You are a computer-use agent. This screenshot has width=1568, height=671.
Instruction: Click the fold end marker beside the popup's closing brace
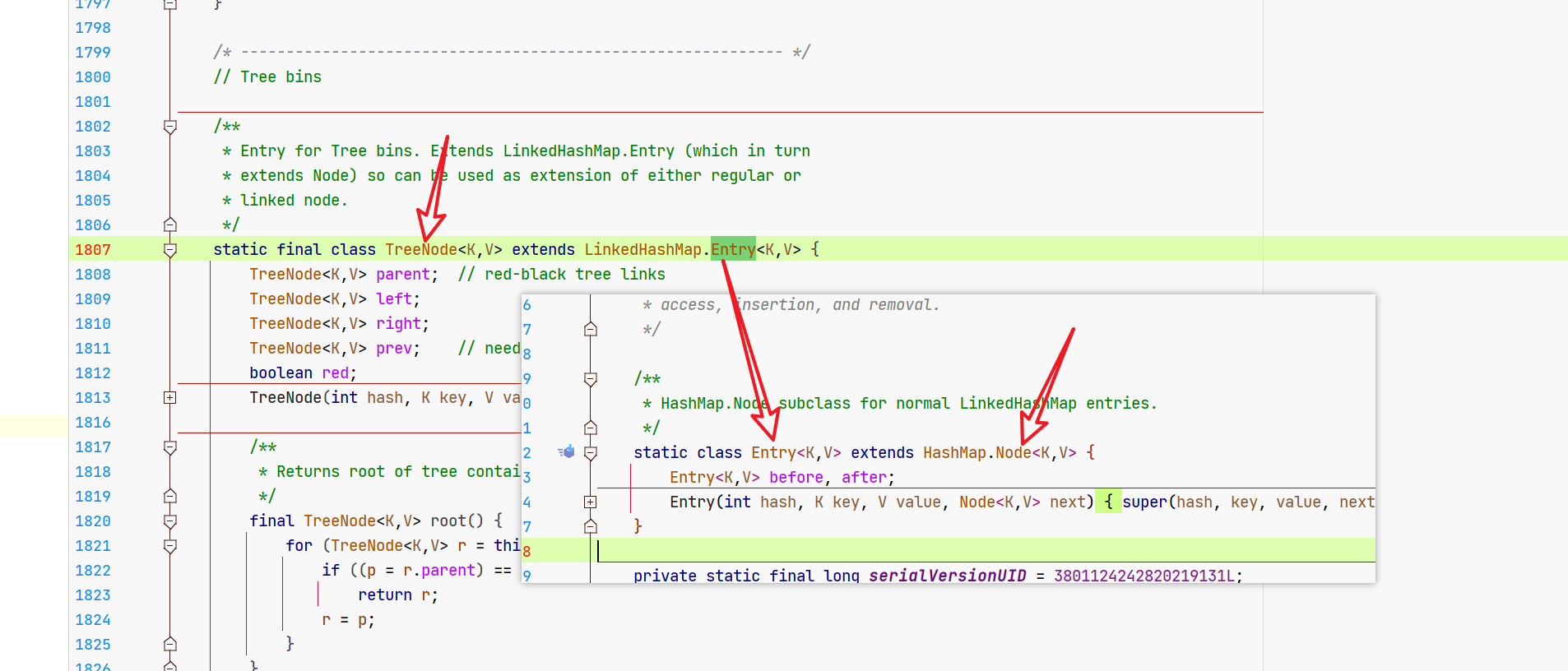[591, 526]
